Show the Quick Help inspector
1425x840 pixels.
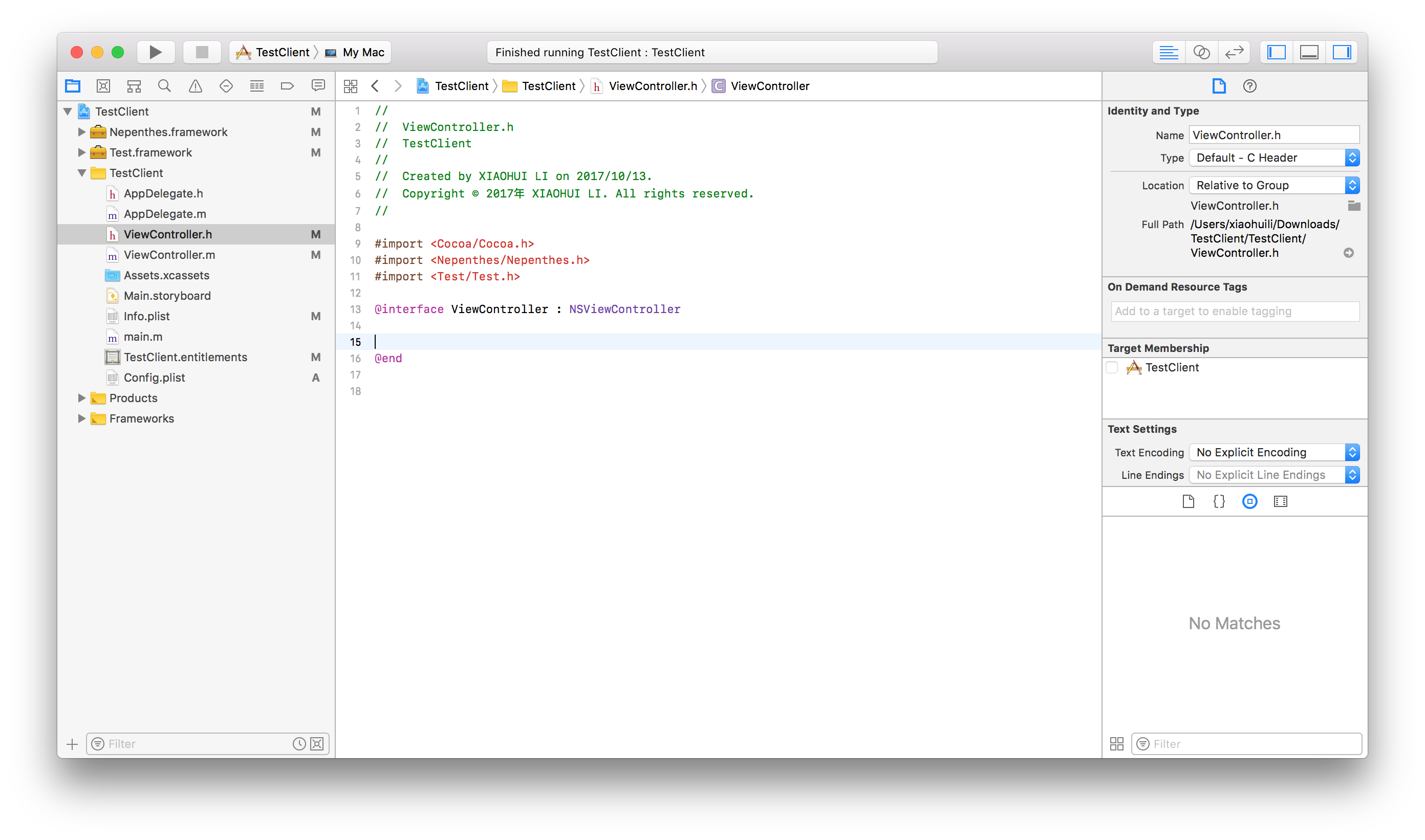pyautogui.click(x=1249, y=86)
